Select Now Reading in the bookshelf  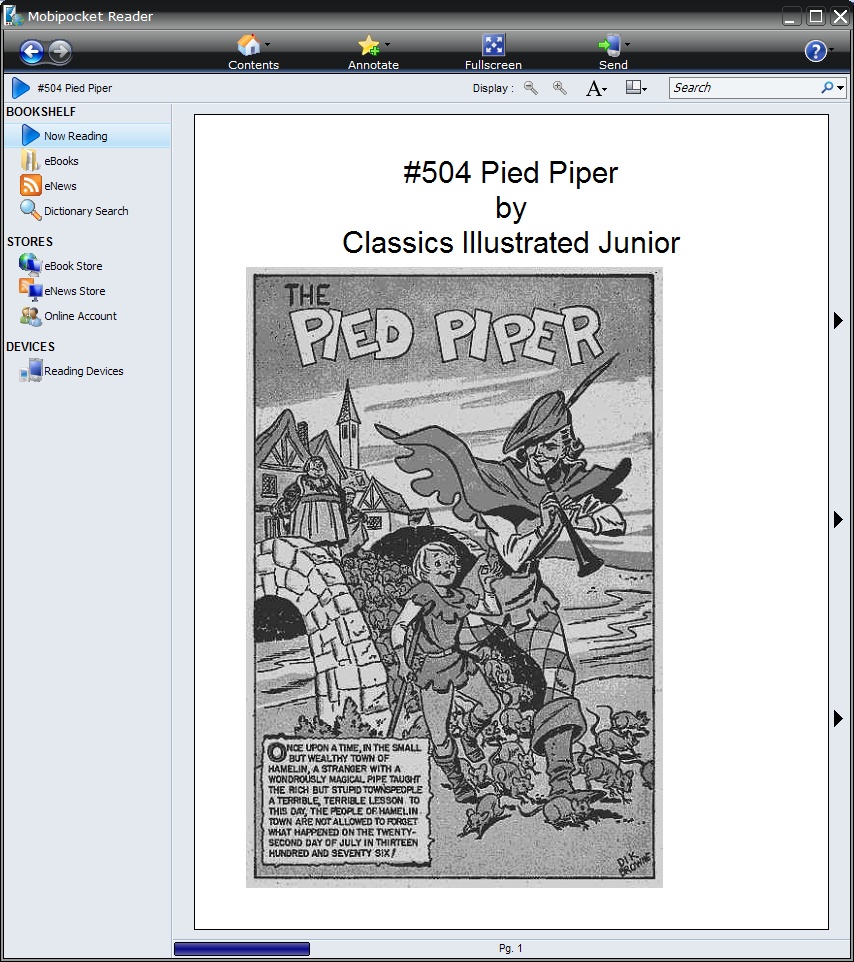[x=88, y=136]
